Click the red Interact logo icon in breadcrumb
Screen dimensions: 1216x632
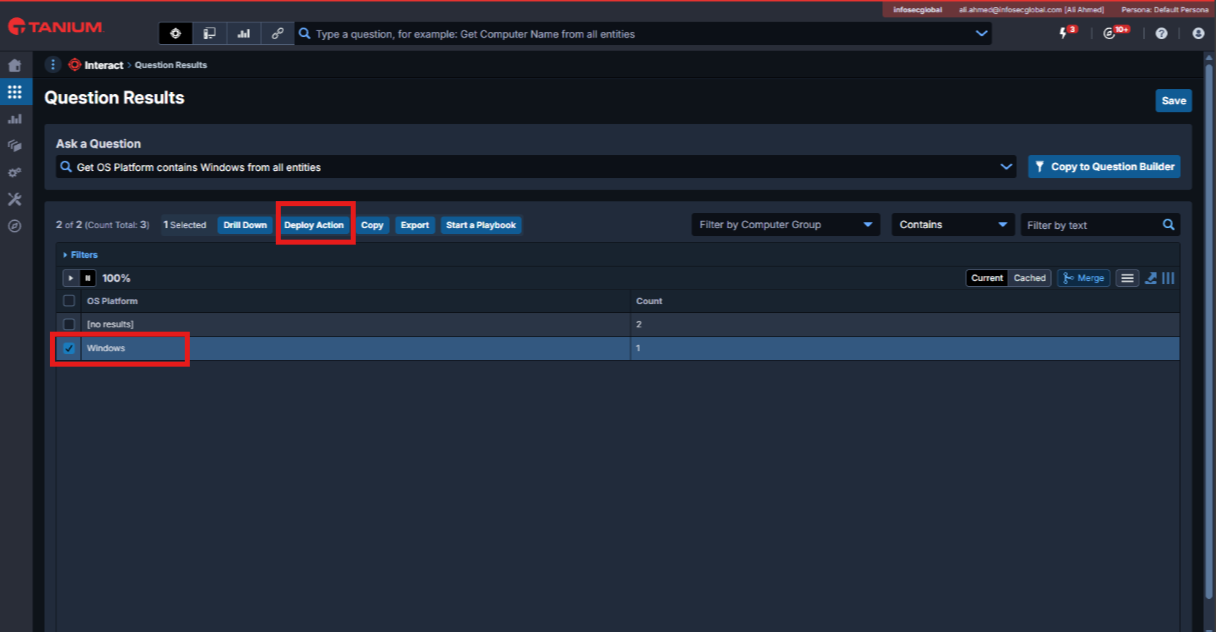click(x=75, y=65)
